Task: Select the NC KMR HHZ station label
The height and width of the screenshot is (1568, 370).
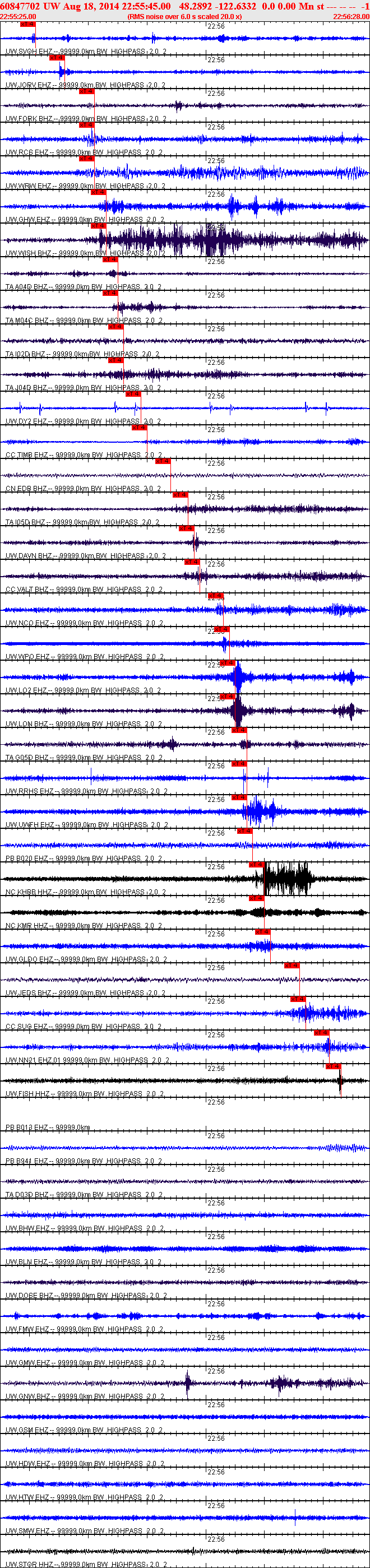Action: 84,925
